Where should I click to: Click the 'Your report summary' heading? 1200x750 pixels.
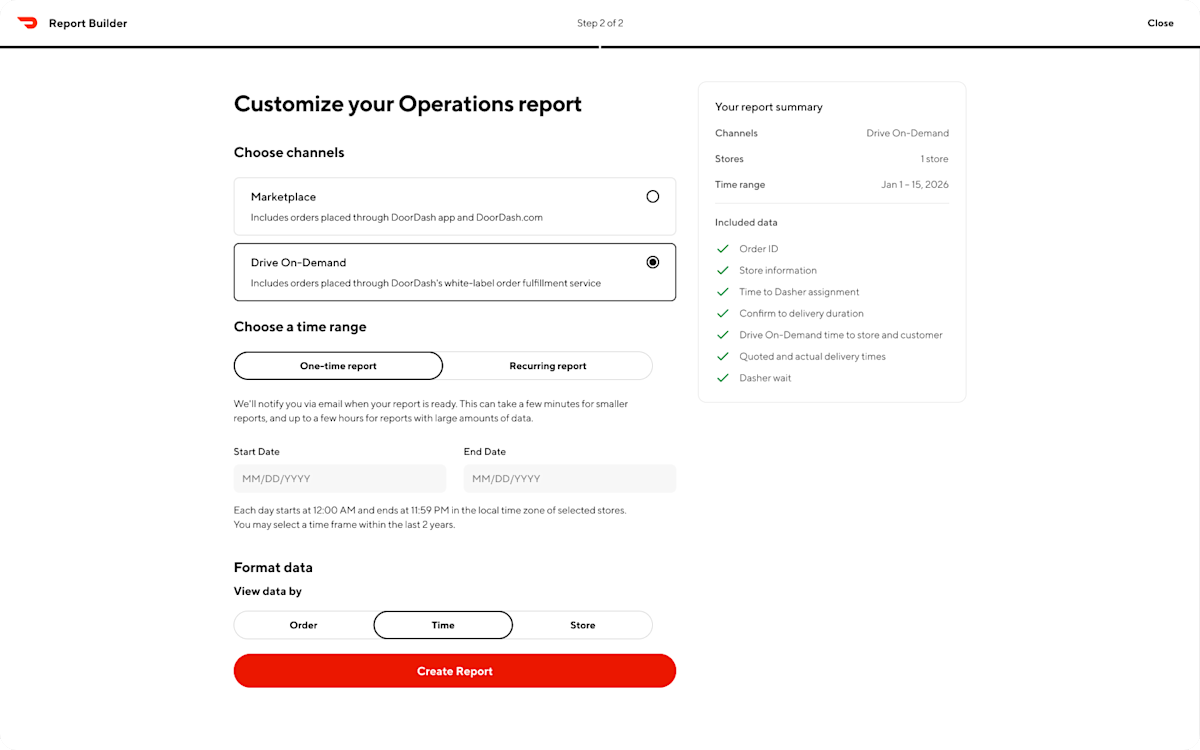tap(769, 107)
